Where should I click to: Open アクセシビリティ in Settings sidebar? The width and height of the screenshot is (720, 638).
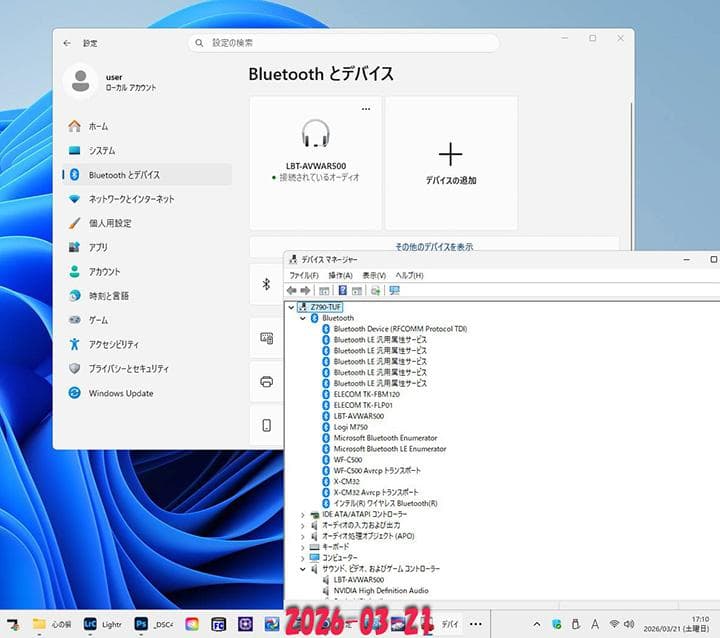click(x=146, y=344)
